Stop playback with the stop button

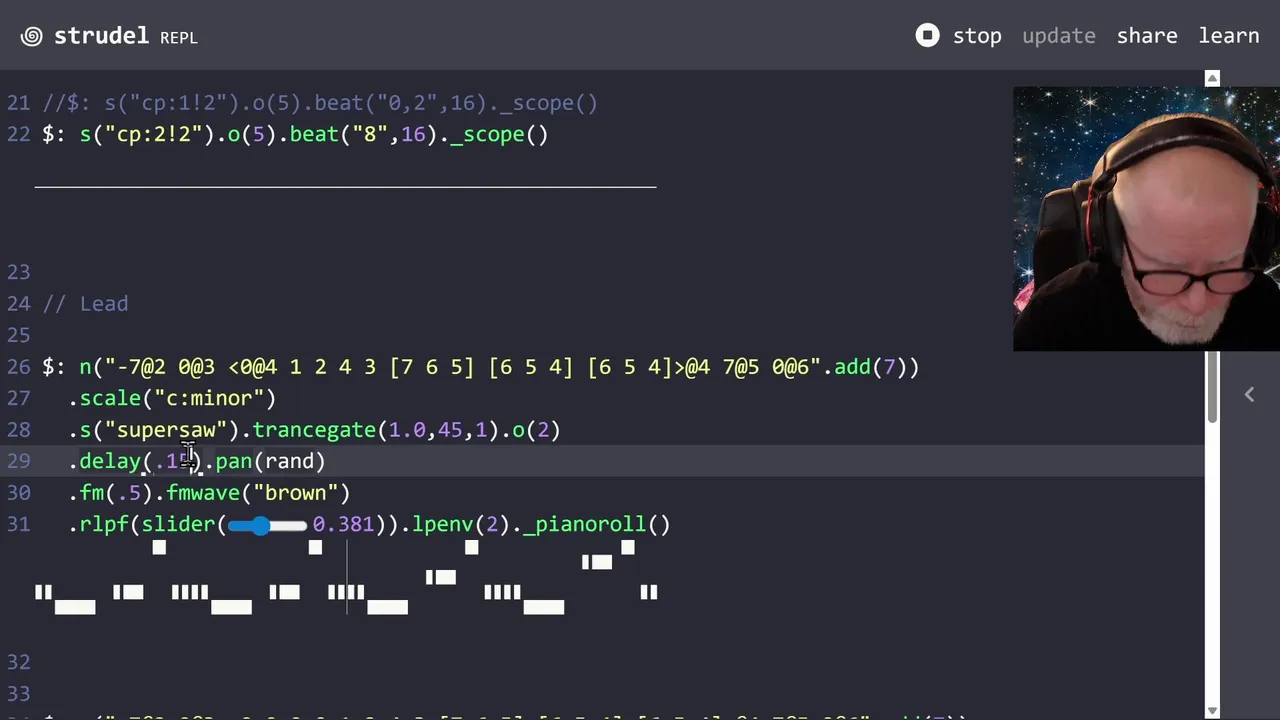pyautogui.click(x=958, y=36)
